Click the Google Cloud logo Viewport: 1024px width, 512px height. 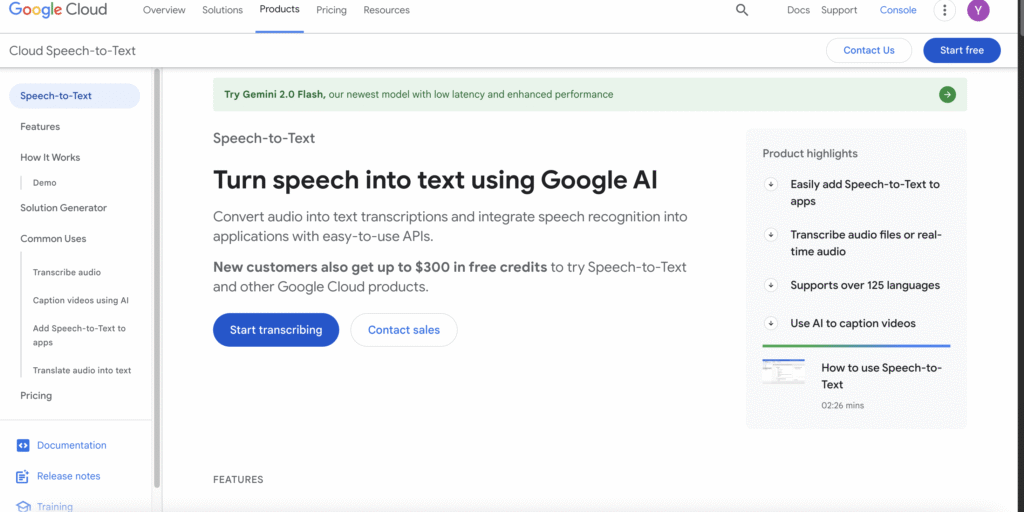[58, 10]
